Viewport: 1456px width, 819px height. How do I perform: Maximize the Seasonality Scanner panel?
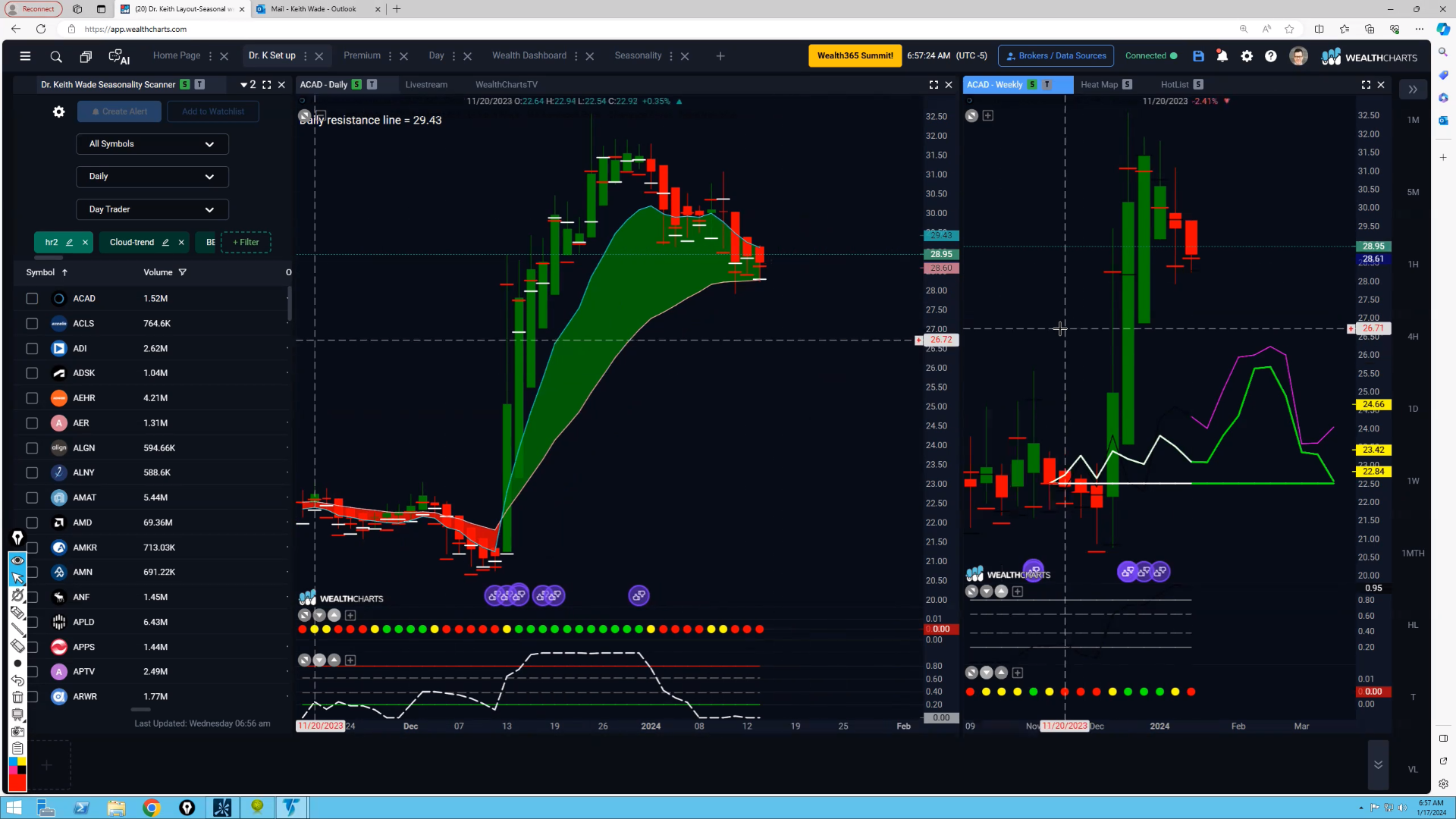click(x=267, y=85)
